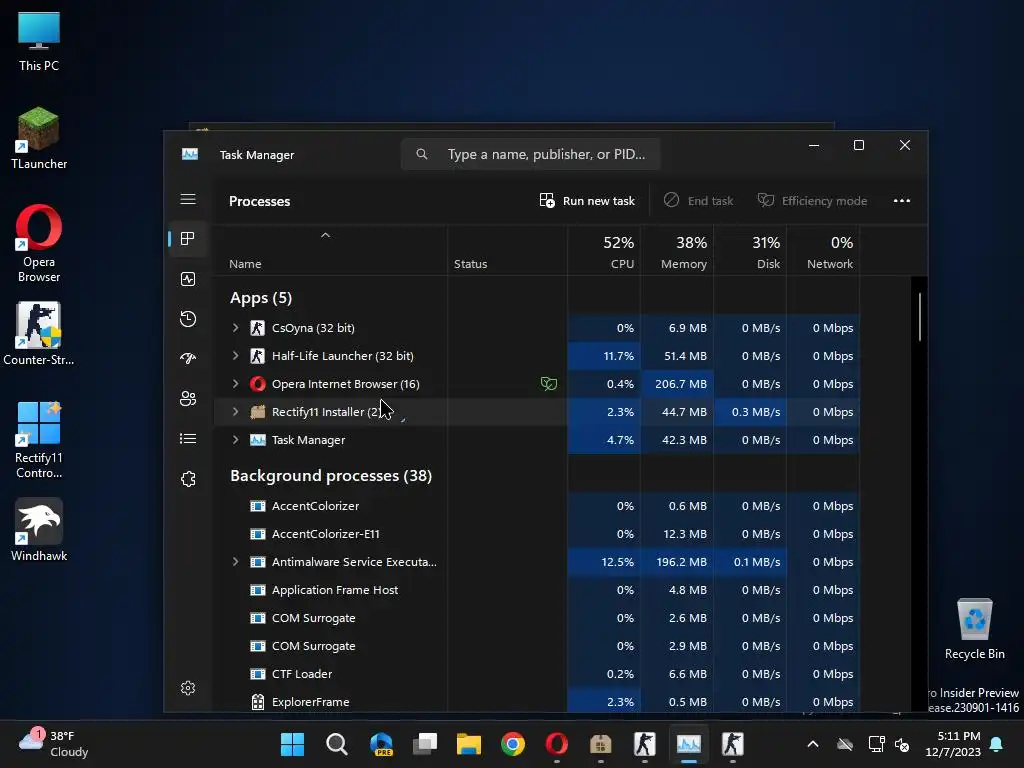Expand the Opera Internet Browser process group

(236, 384)
